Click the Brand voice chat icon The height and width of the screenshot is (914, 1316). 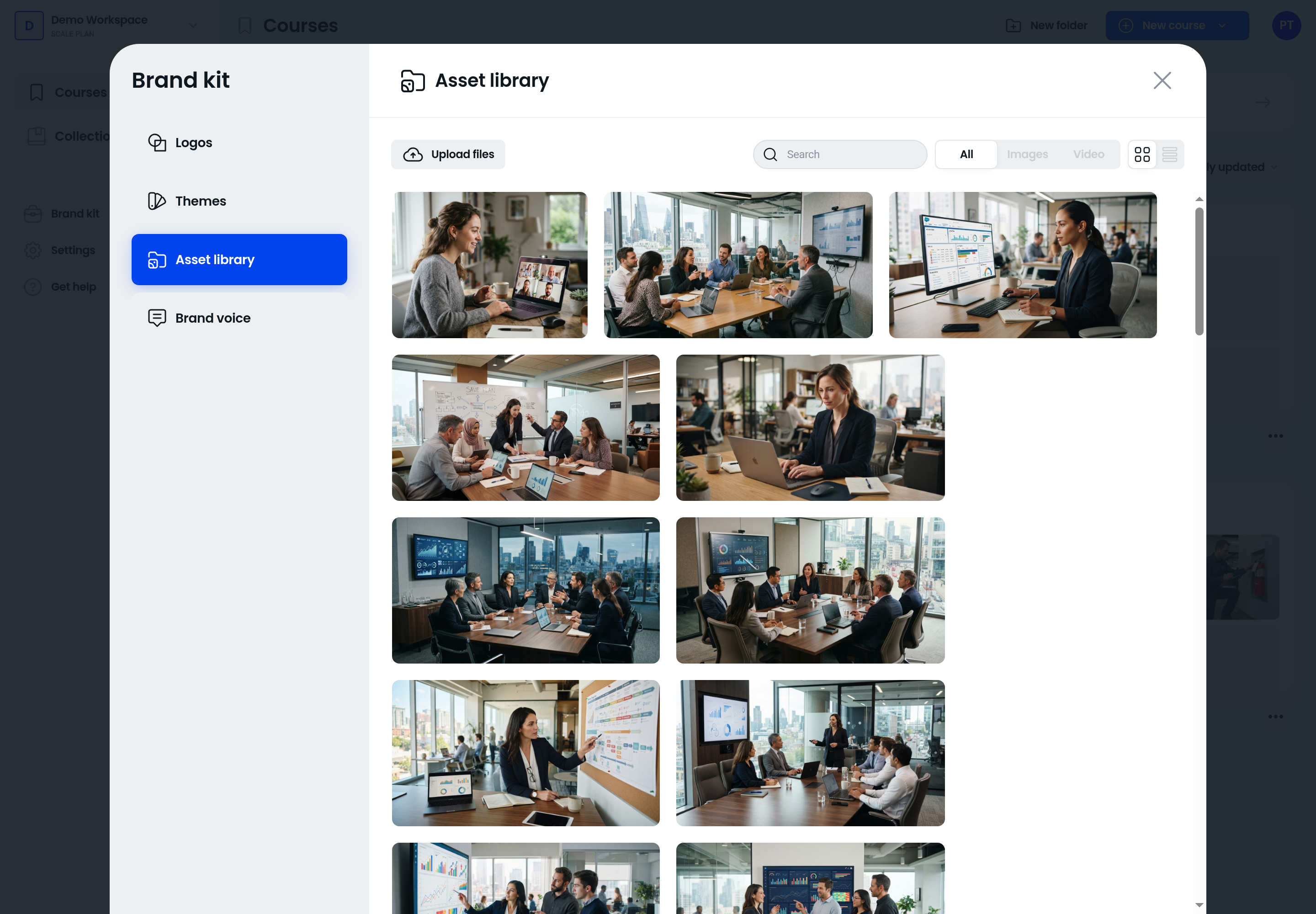(x=157, y=318)
